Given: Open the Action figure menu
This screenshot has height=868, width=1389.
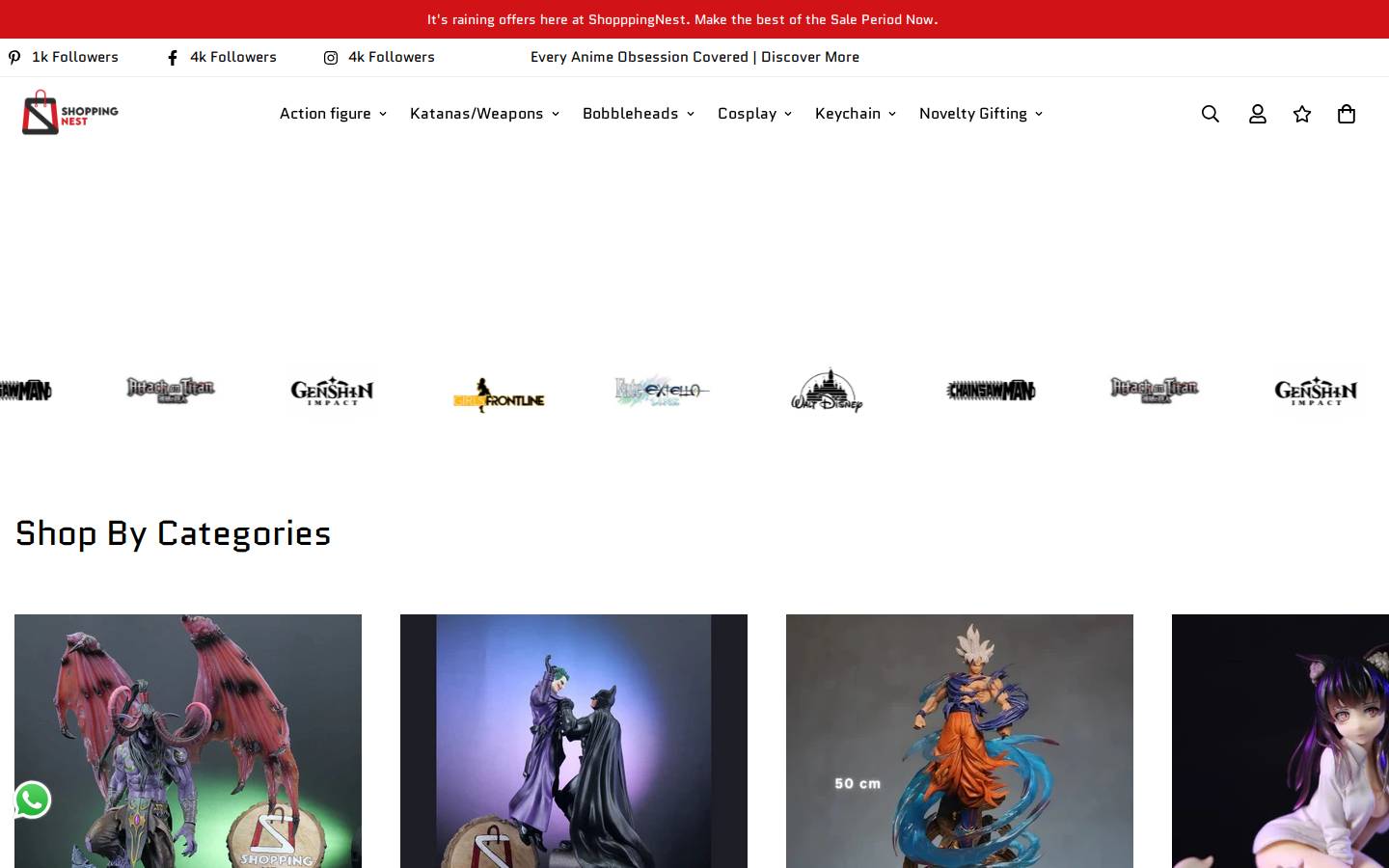Looking at the screenshot, I should point(325,114).
